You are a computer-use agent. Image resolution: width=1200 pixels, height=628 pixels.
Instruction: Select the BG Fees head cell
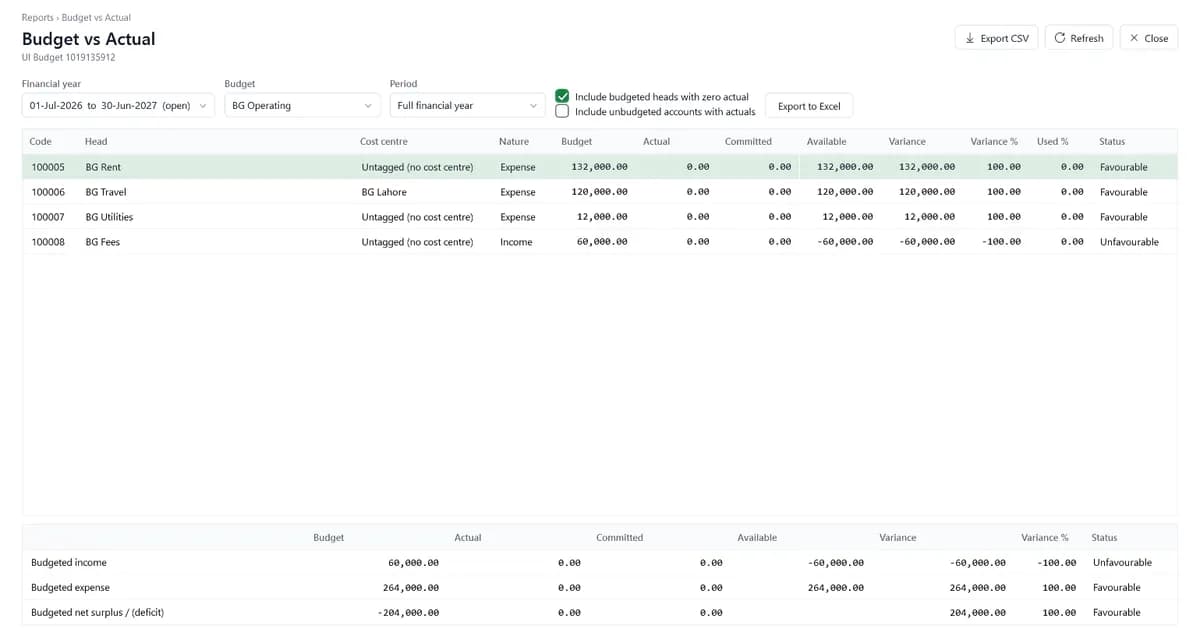[x=103, y=242]
